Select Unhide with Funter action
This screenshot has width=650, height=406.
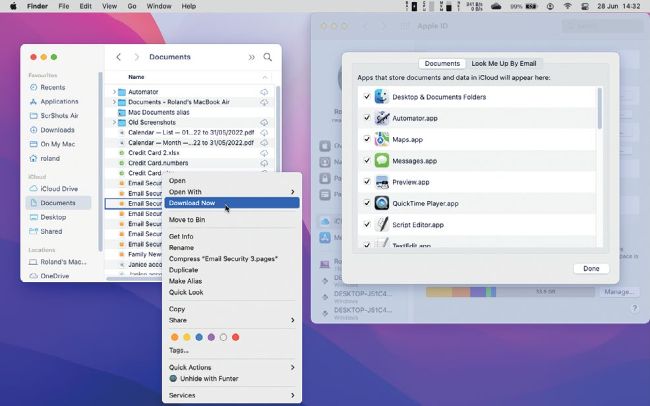click(x=232, y=379)
